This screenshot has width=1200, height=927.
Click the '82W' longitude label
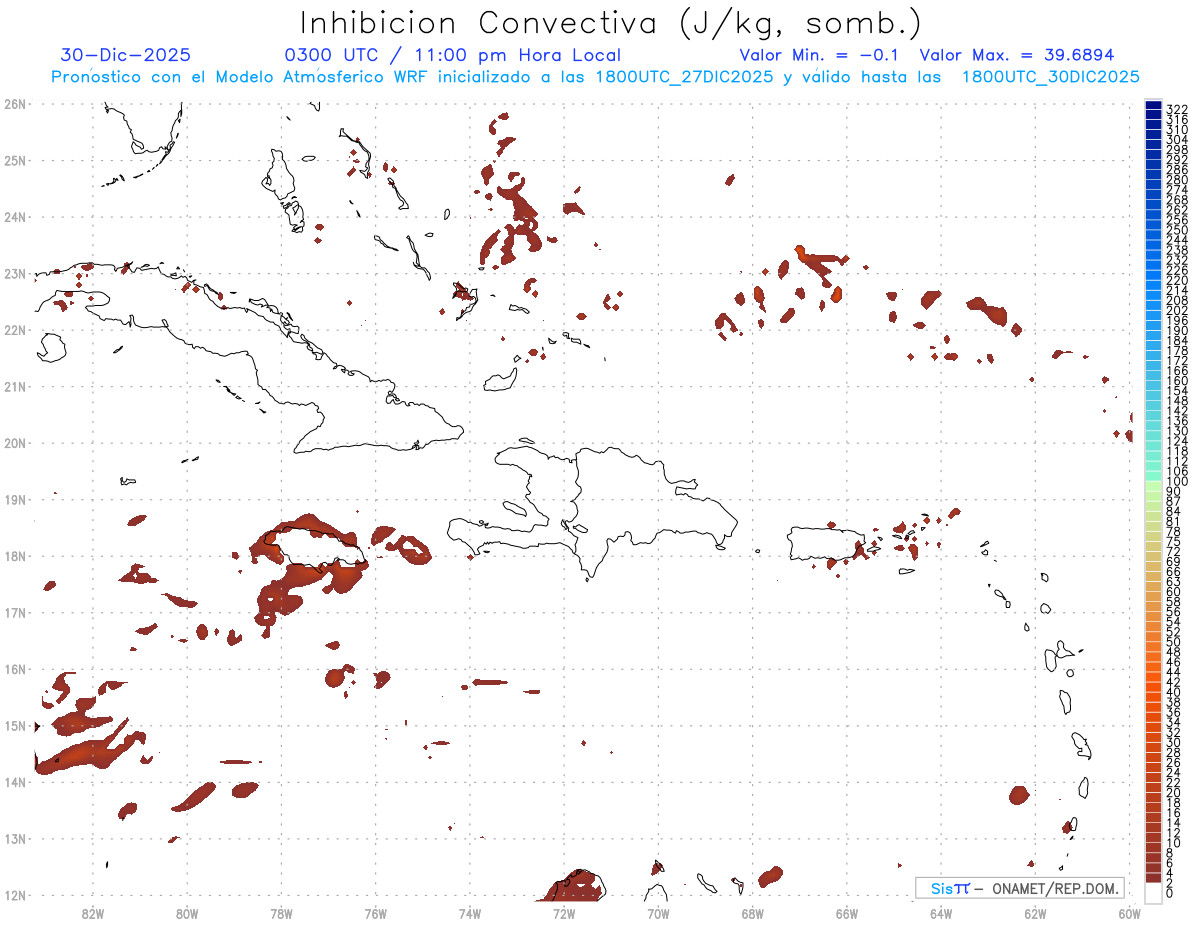click(93, 912)
